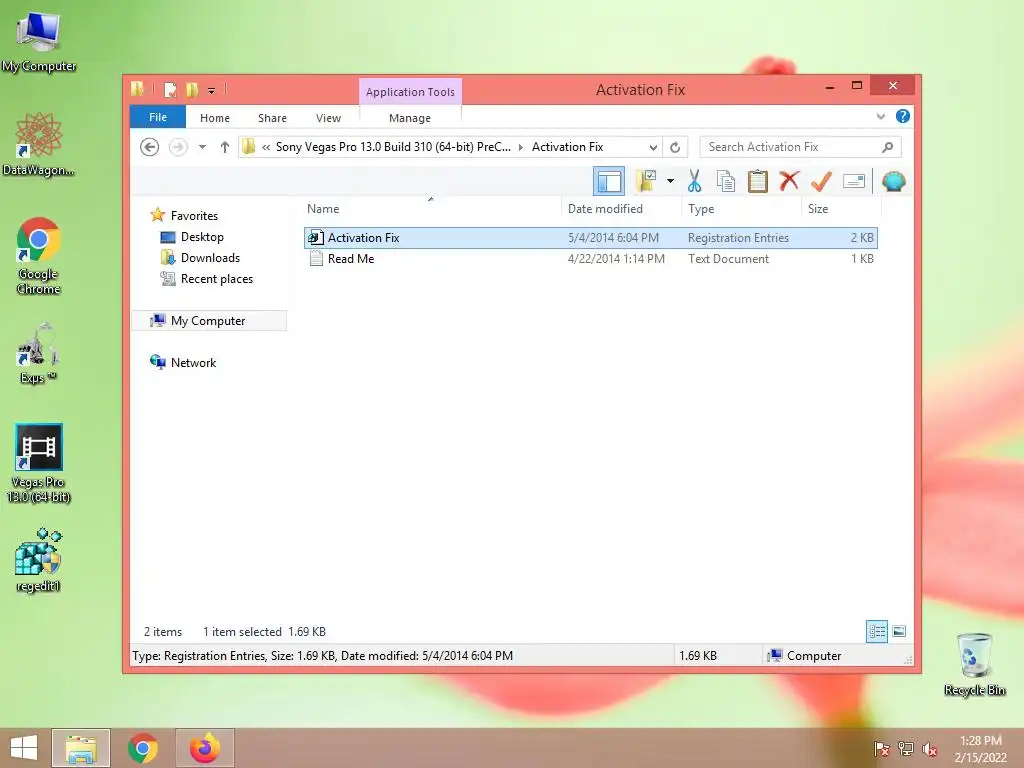The height and width of the screenshot is (768, 1024).
Task: Click the Forward navigation arrow
Action: (178, 147)
